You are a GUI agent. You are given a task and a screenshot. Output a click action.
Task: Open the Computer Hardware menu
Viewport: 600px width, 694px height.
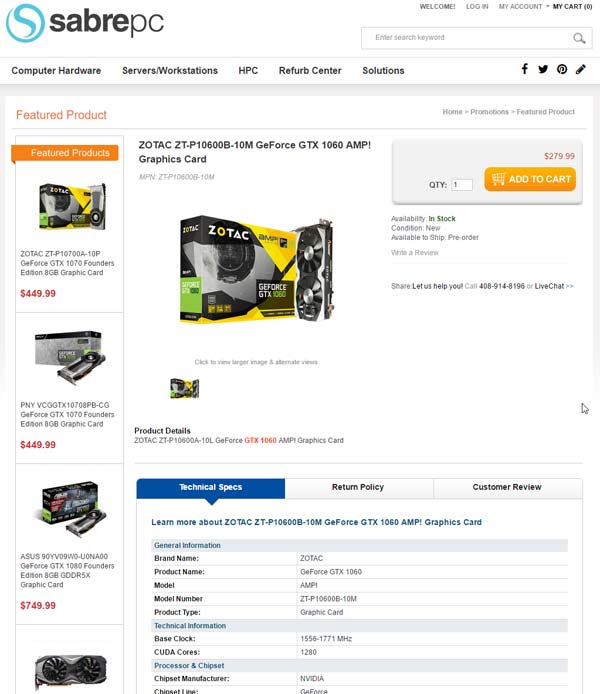(56, 71)
